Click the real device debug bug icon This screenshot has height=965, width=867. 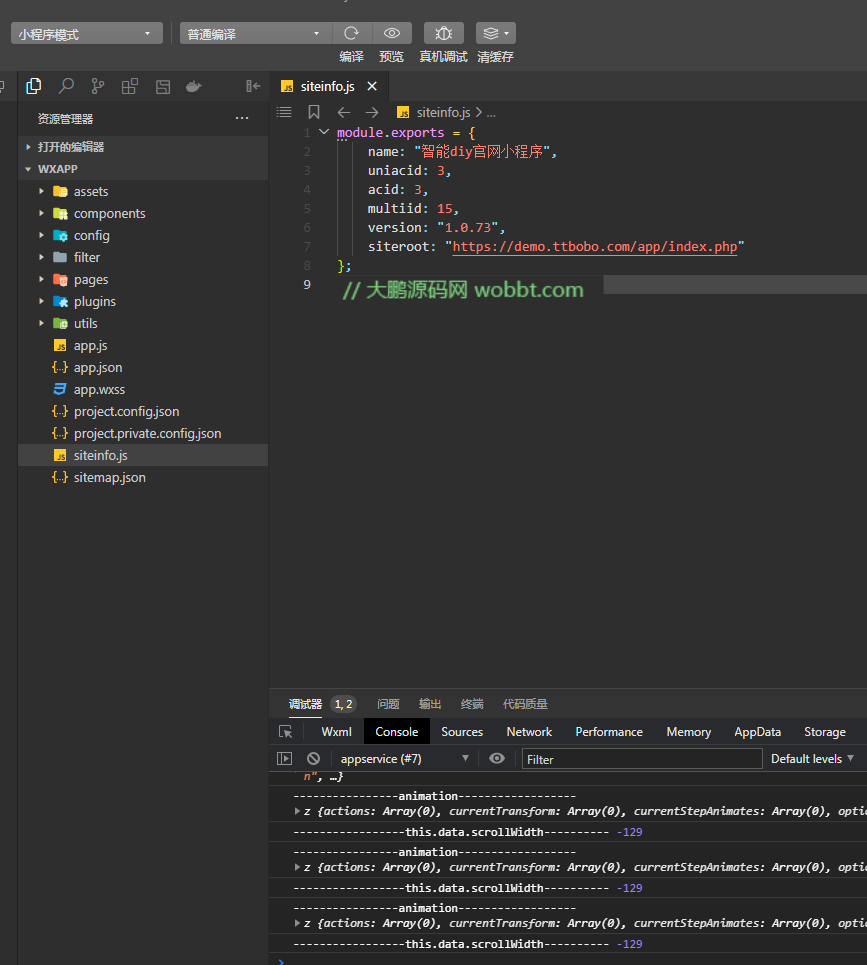pos(444,33)
